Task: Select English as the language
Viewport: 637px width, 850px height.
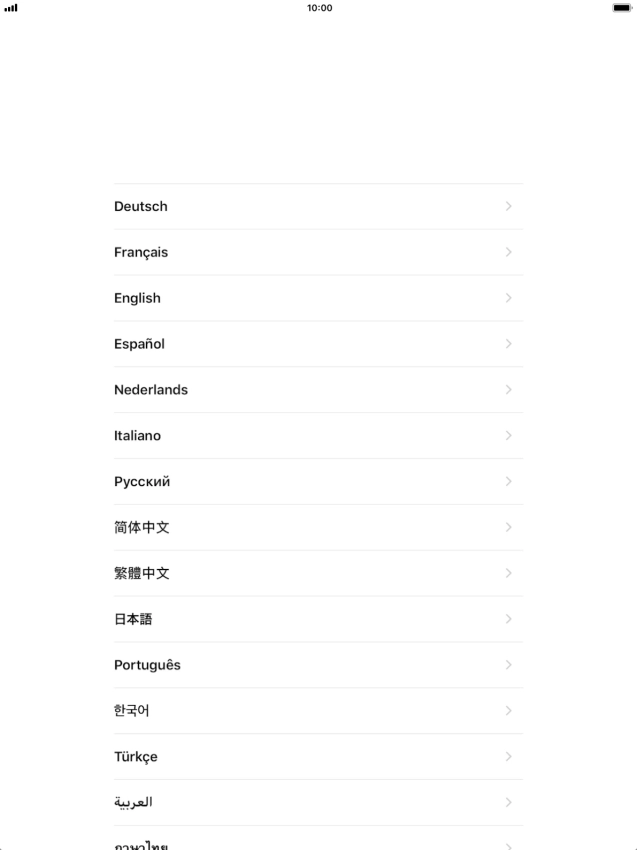Action: (x=318, y=298)
